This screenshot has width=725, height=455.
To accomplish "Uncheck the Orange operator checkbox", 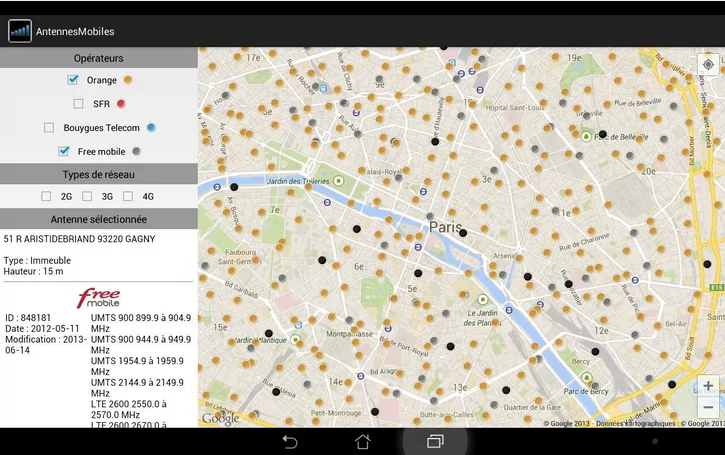I will click(73, 80).
